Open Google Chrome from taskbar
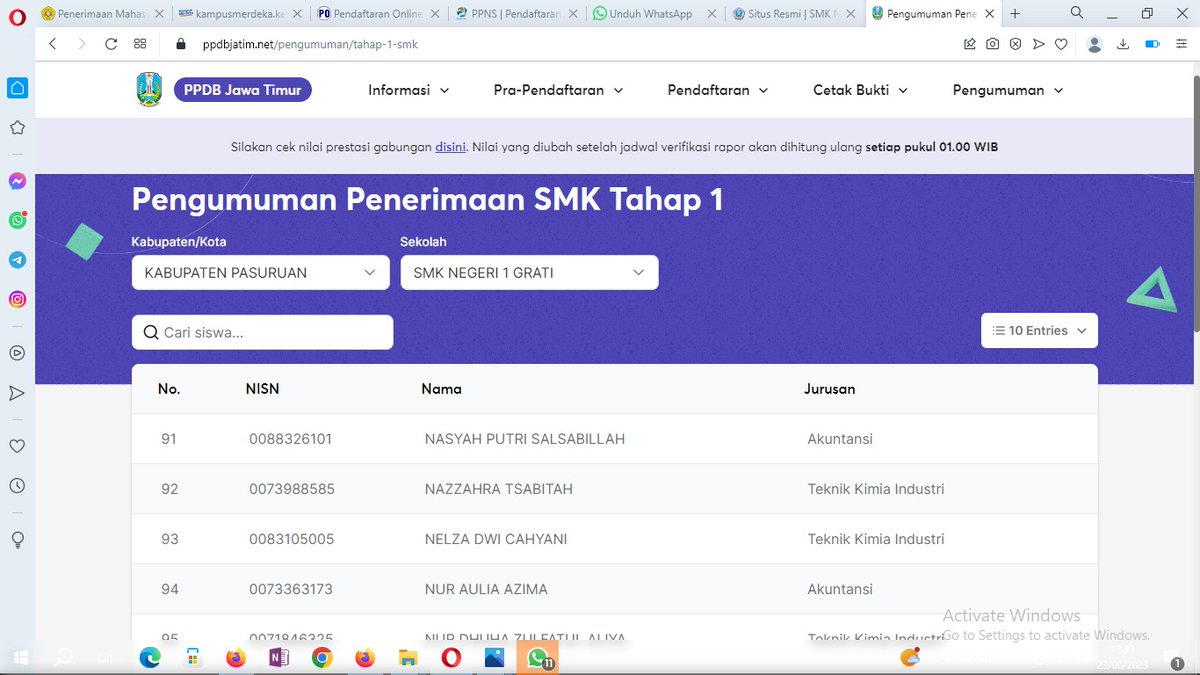The height and width of the screenshot is (675, 1200). [321, 657]
